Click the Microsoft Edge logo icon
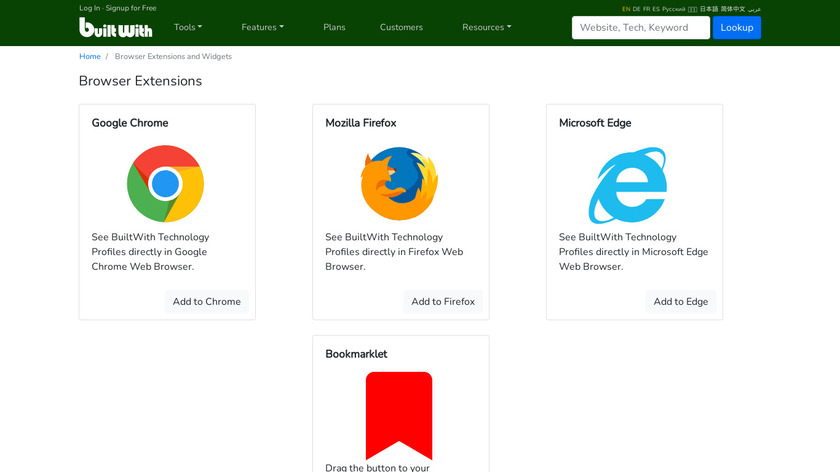The width and height of the screenshot is (840, 472). [628, 185]
